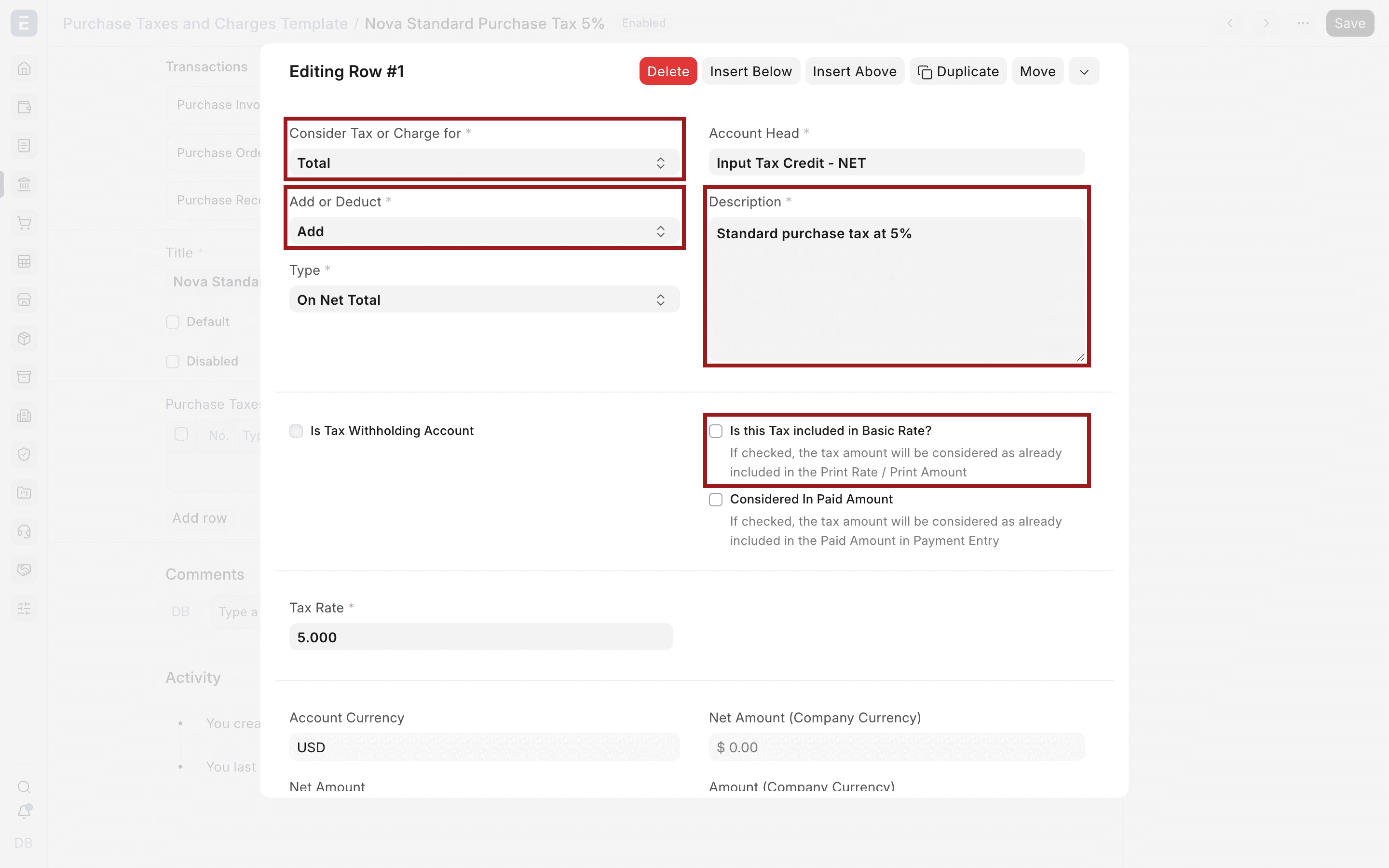
Task: Open the headset support icon in sidebar
Action: (24, 531)
